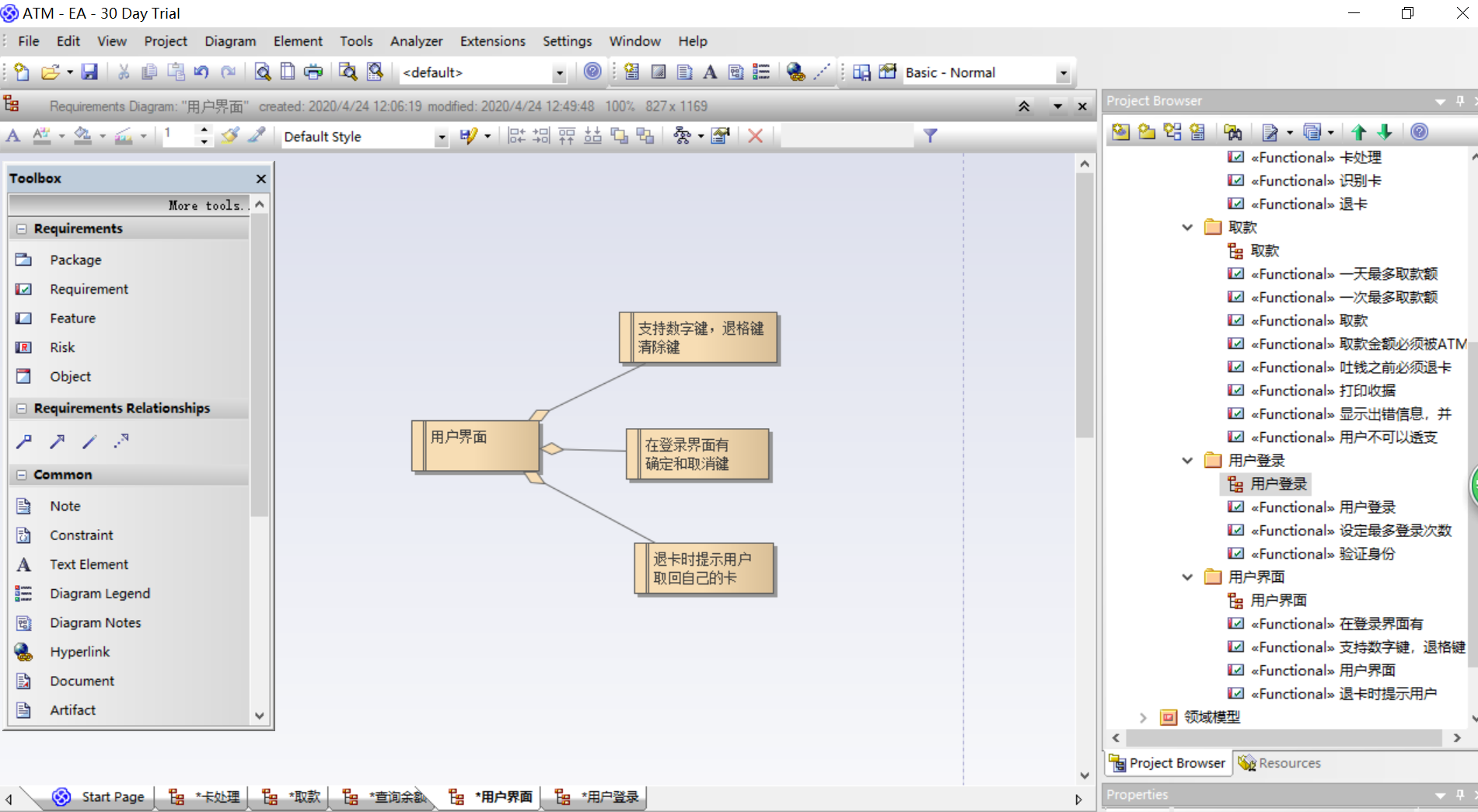
Task: Switch to the *取款 diagram tab
Action: 292,797
